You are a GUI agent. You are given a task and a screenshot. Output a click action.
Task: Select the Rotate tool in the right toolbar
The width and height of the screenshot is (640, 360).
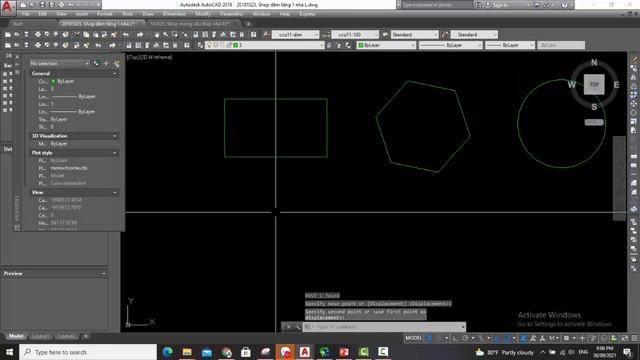(x=634, y=113)
